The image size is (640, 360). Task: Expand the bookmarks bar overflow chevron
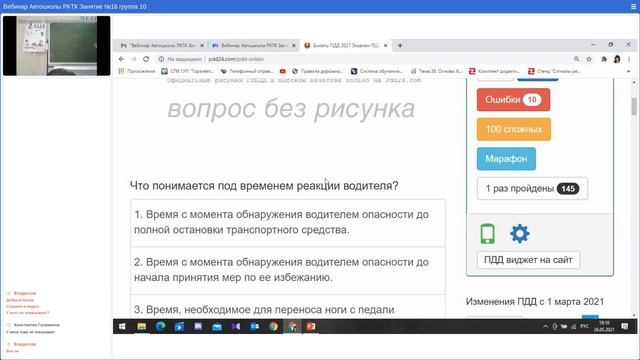[629, 71]
